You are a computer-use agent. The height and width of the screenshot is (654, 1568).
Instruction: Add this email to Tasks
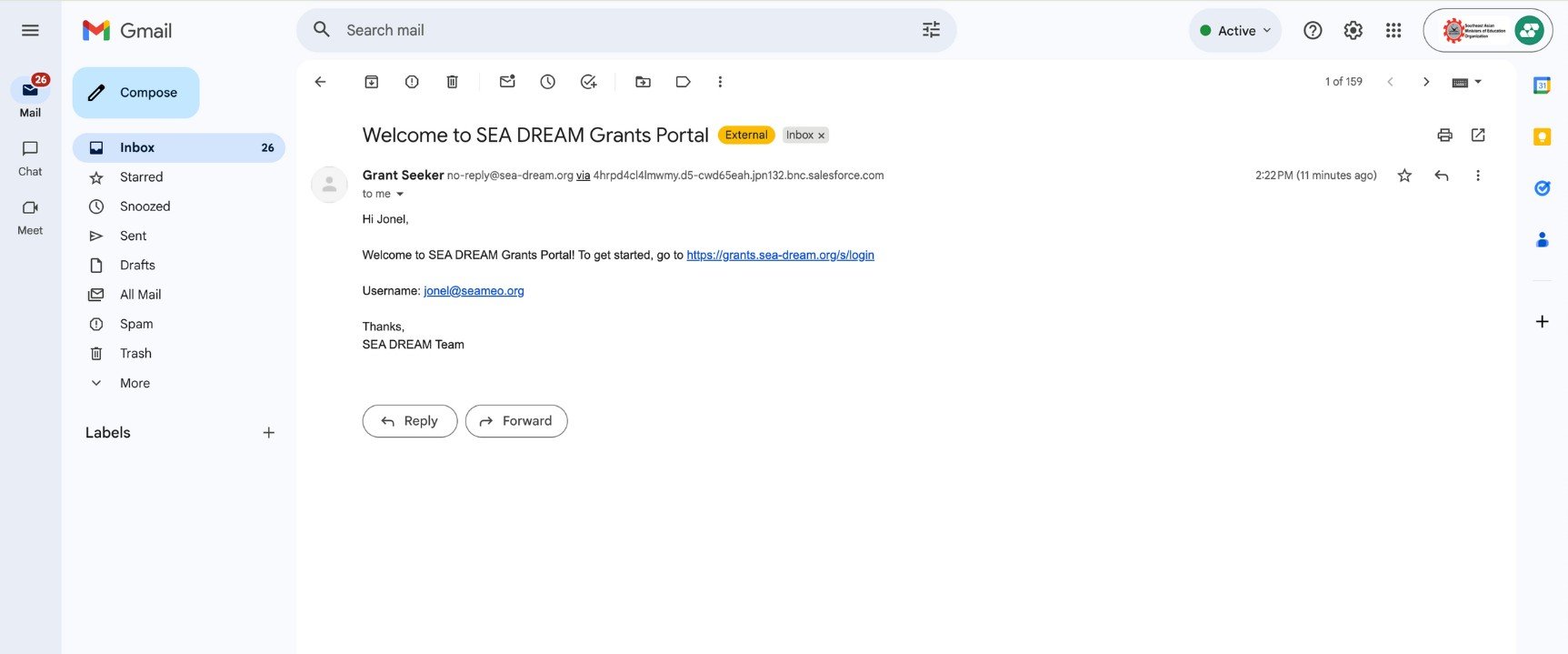coord(588,82)
